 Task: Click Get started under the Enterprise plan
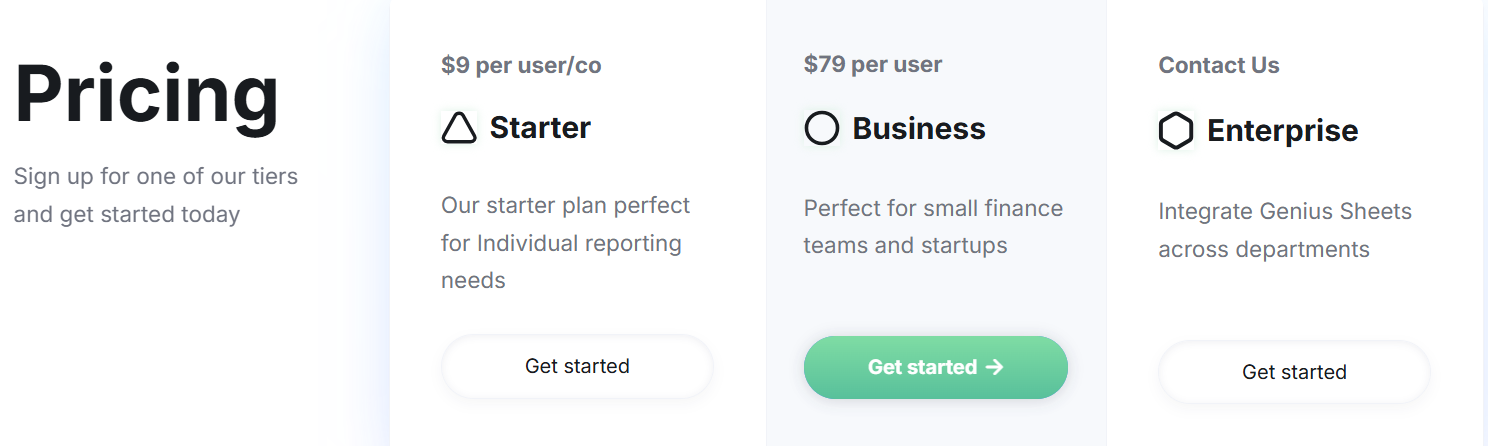pos(1294,372)
